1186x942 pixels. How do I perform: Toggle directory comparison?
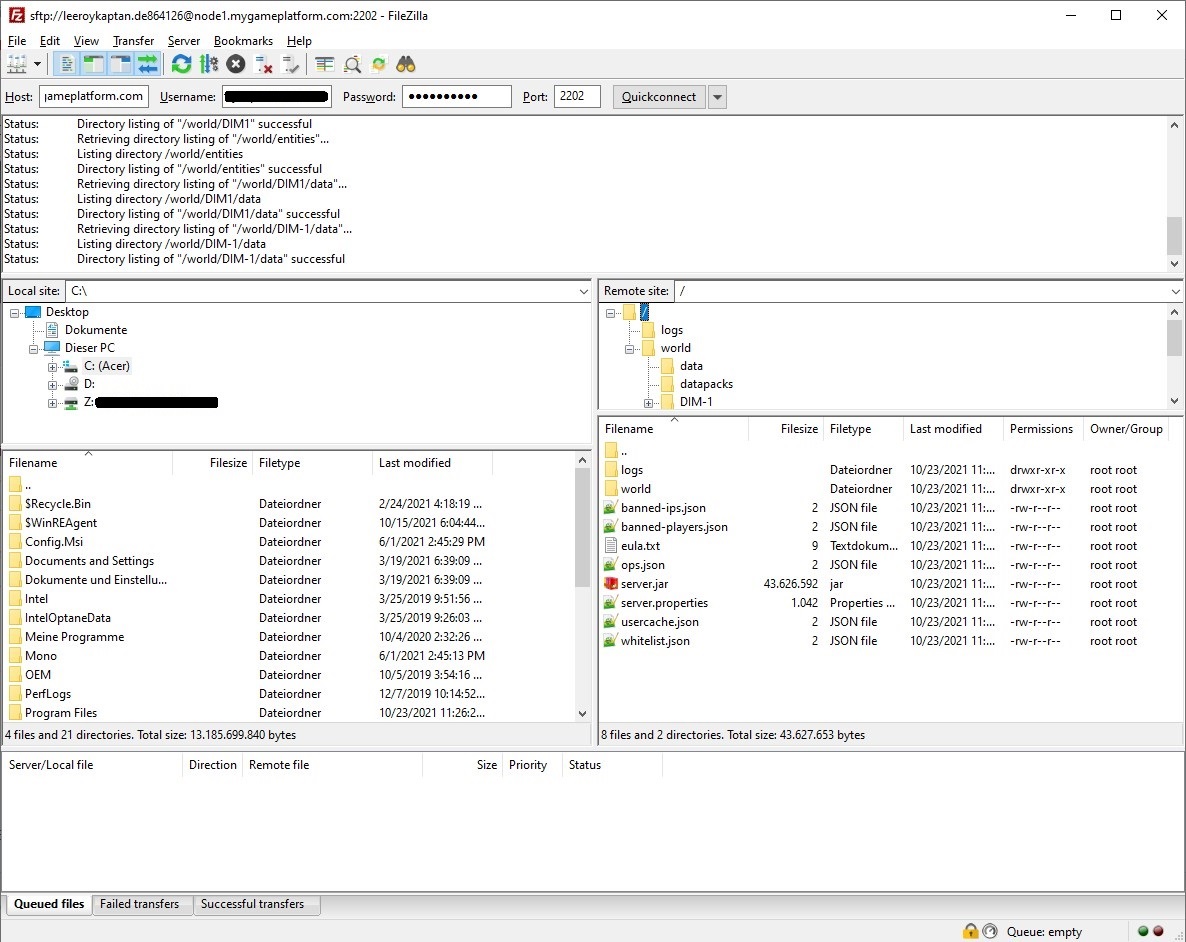point(352,64)
